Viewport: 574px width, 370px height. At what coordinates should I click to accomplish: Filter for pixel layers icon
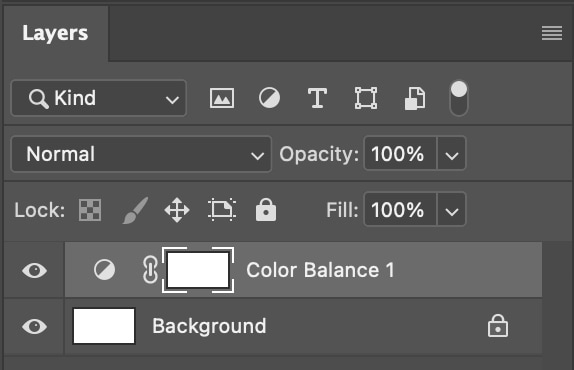pos(222,98)
